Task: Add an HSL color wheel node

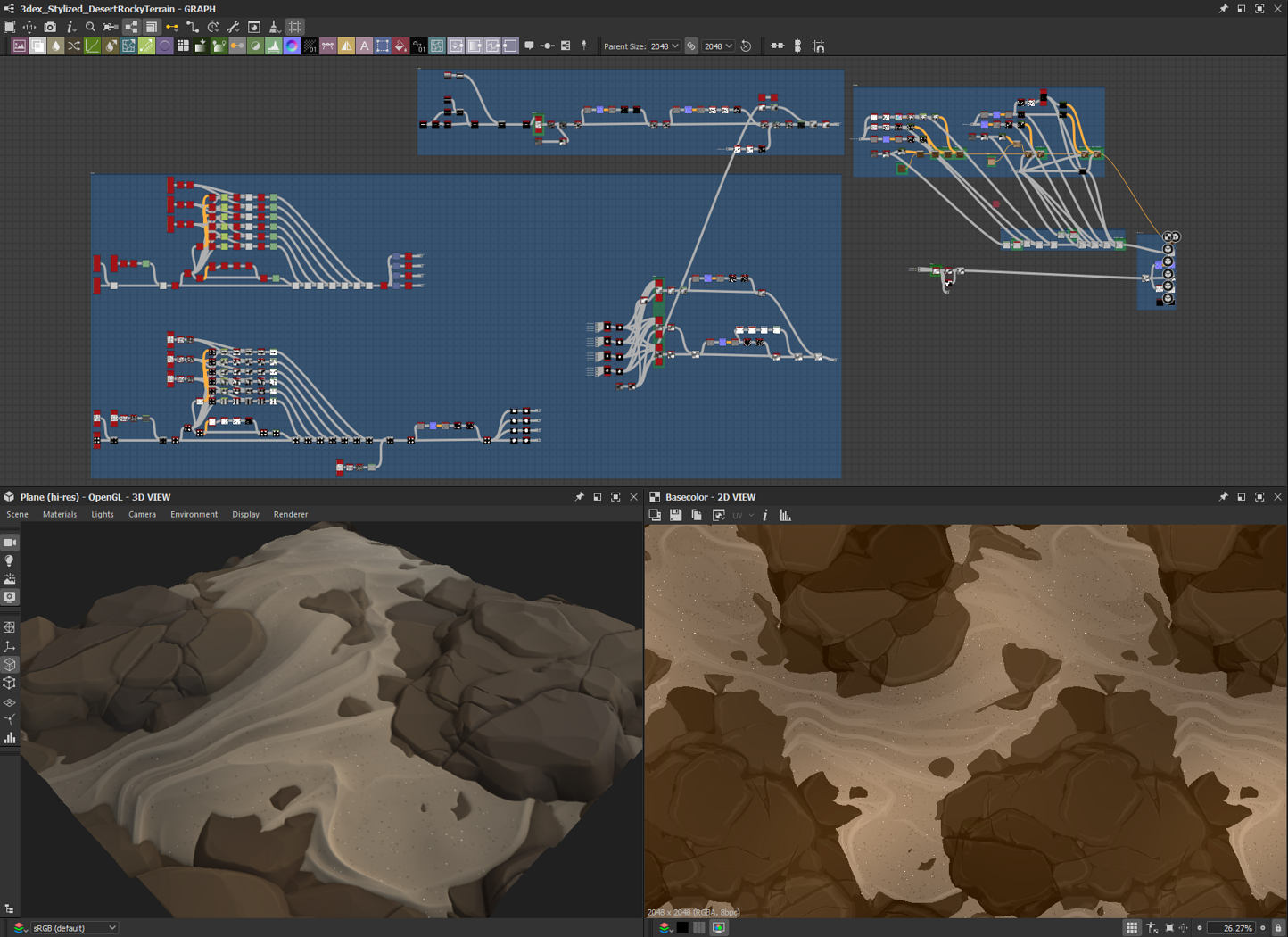Action: click(292, 46)
